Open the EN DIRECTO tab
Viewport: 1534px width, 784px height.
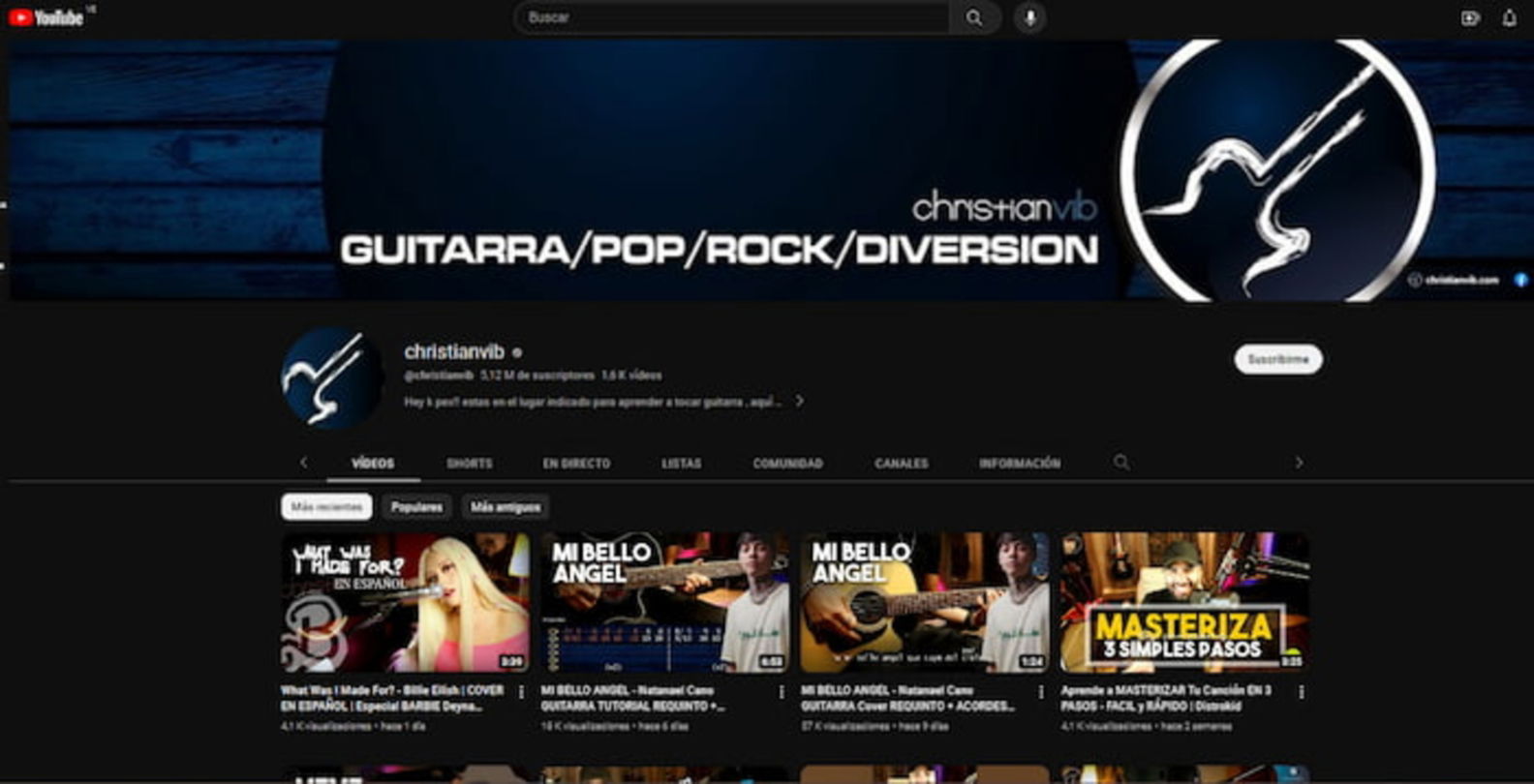[576, 464]
